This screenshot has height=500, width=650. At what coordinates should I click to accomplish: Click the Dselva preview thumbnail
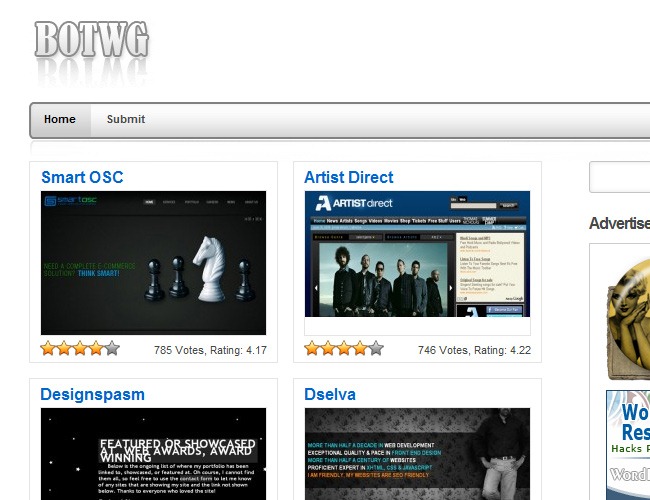(x=417, y=454)
